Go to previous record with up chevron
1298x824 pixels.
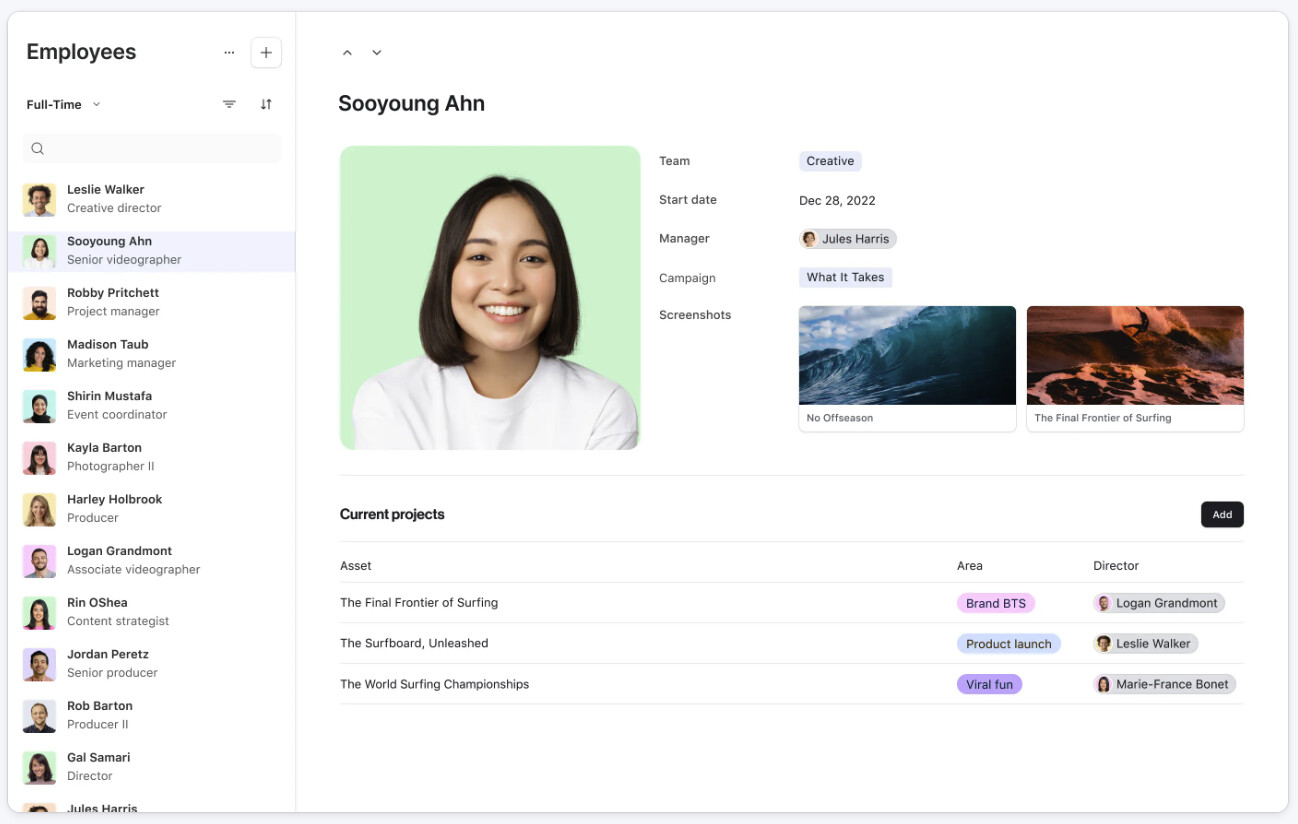click(x=347, y=53)
